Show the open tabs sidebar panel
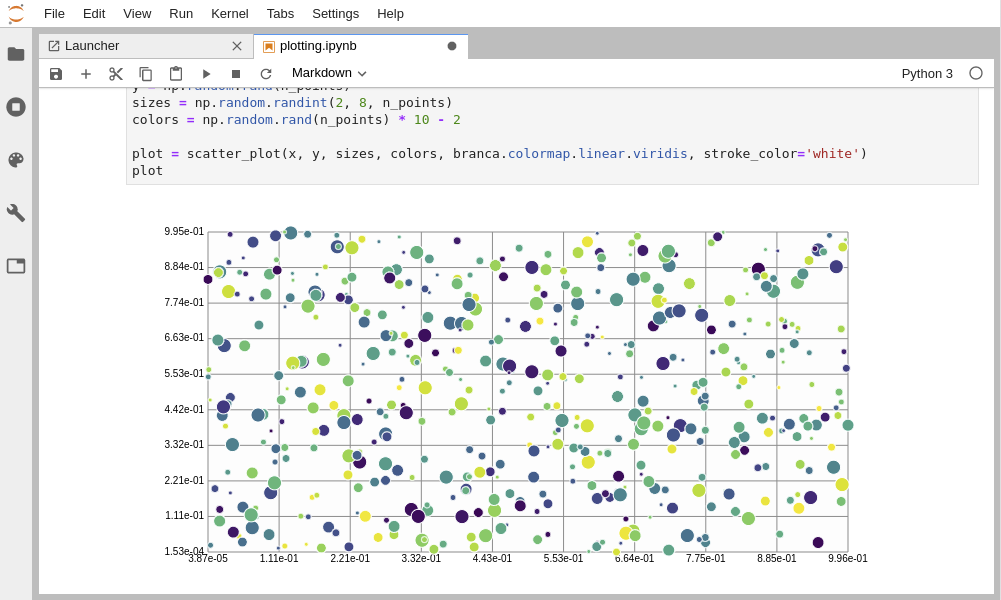 16,266
